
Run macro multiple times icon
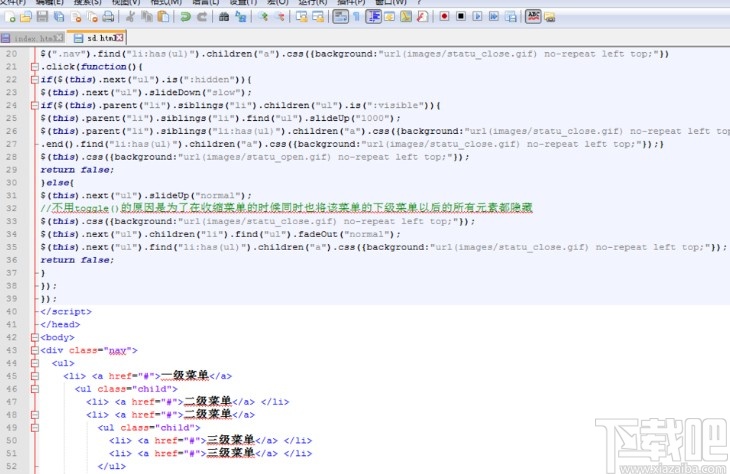pos(494,17)
